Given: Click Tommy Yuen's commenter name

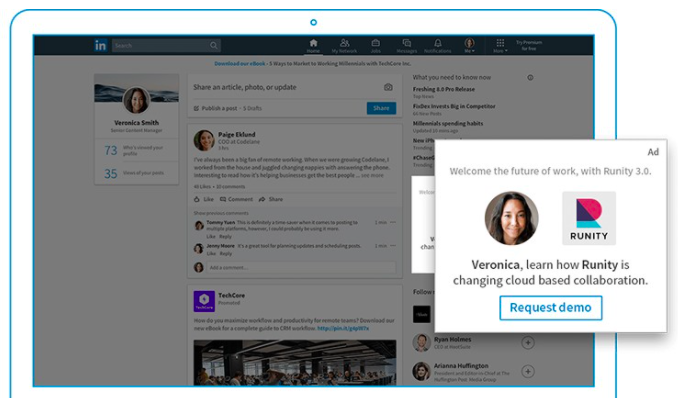Looking at the screenshot, I should (221, 222).
